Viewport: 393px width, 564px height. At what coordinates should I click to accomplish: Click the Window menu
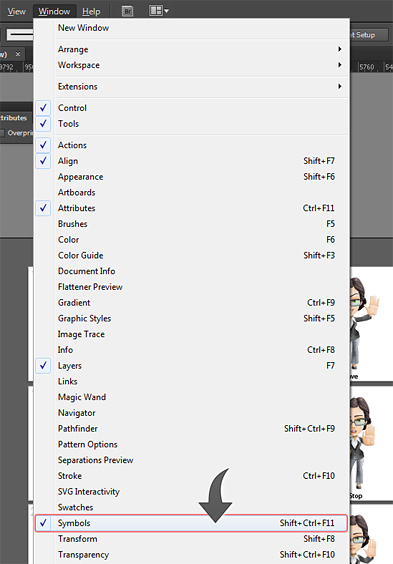pyautogui.click(x=54, y=12)
